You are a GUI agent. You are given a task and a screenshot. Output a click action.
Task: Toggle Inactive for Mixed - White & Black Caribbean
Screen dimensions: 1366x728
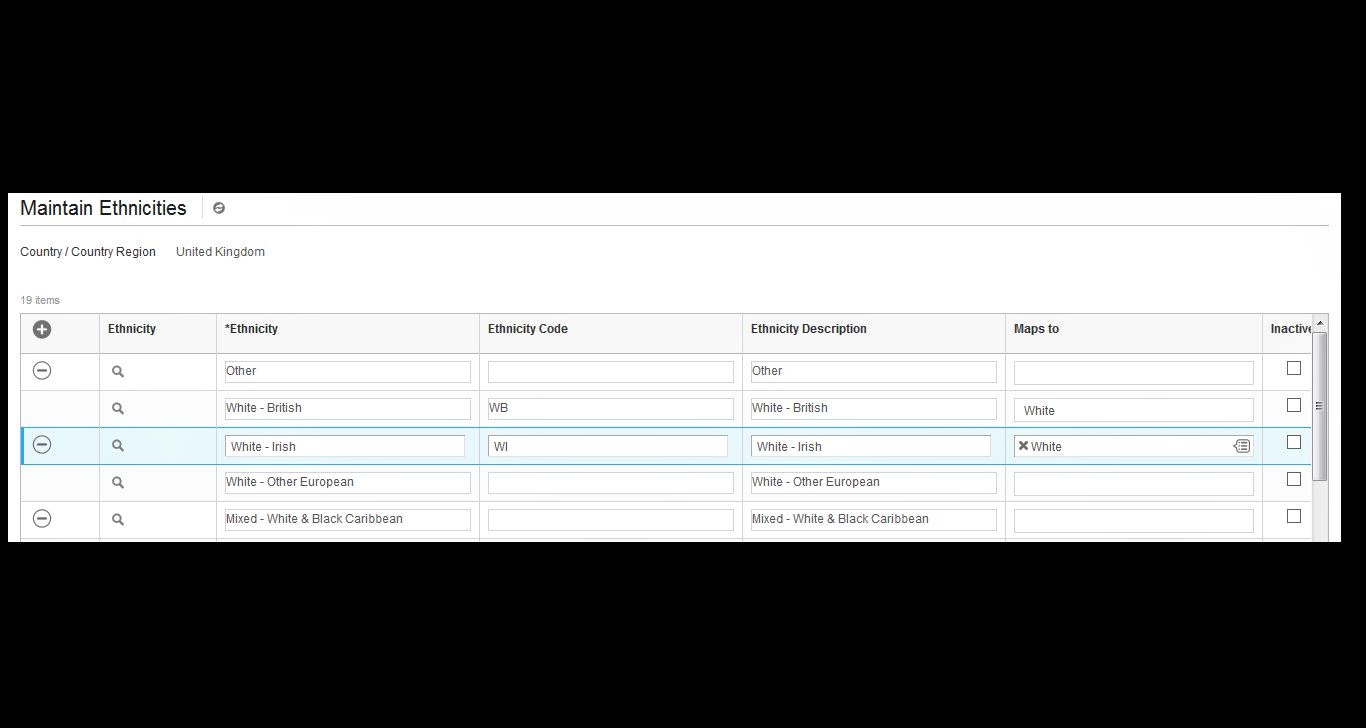(1293, 516)
